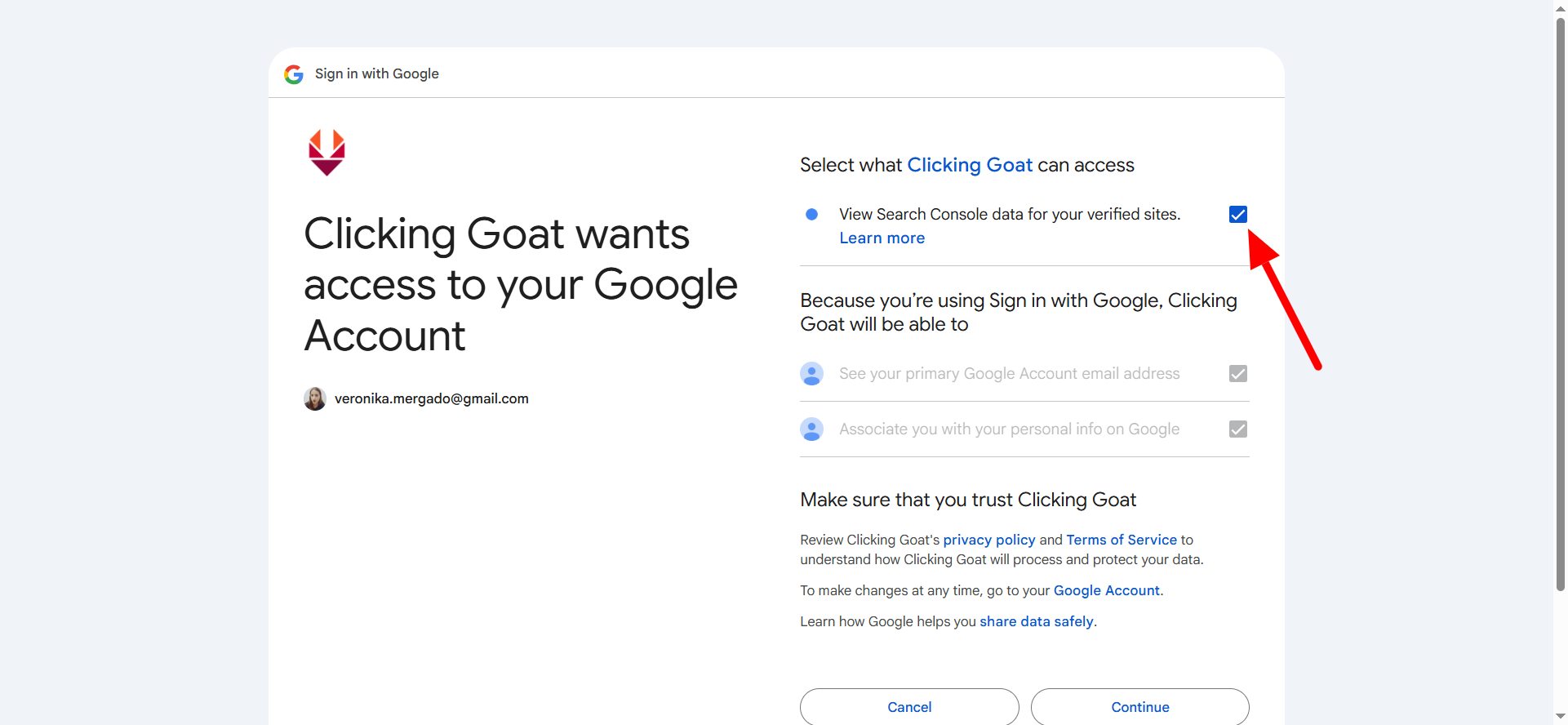
Task: Click the user profile avatar photo
Action: point(315,398)
